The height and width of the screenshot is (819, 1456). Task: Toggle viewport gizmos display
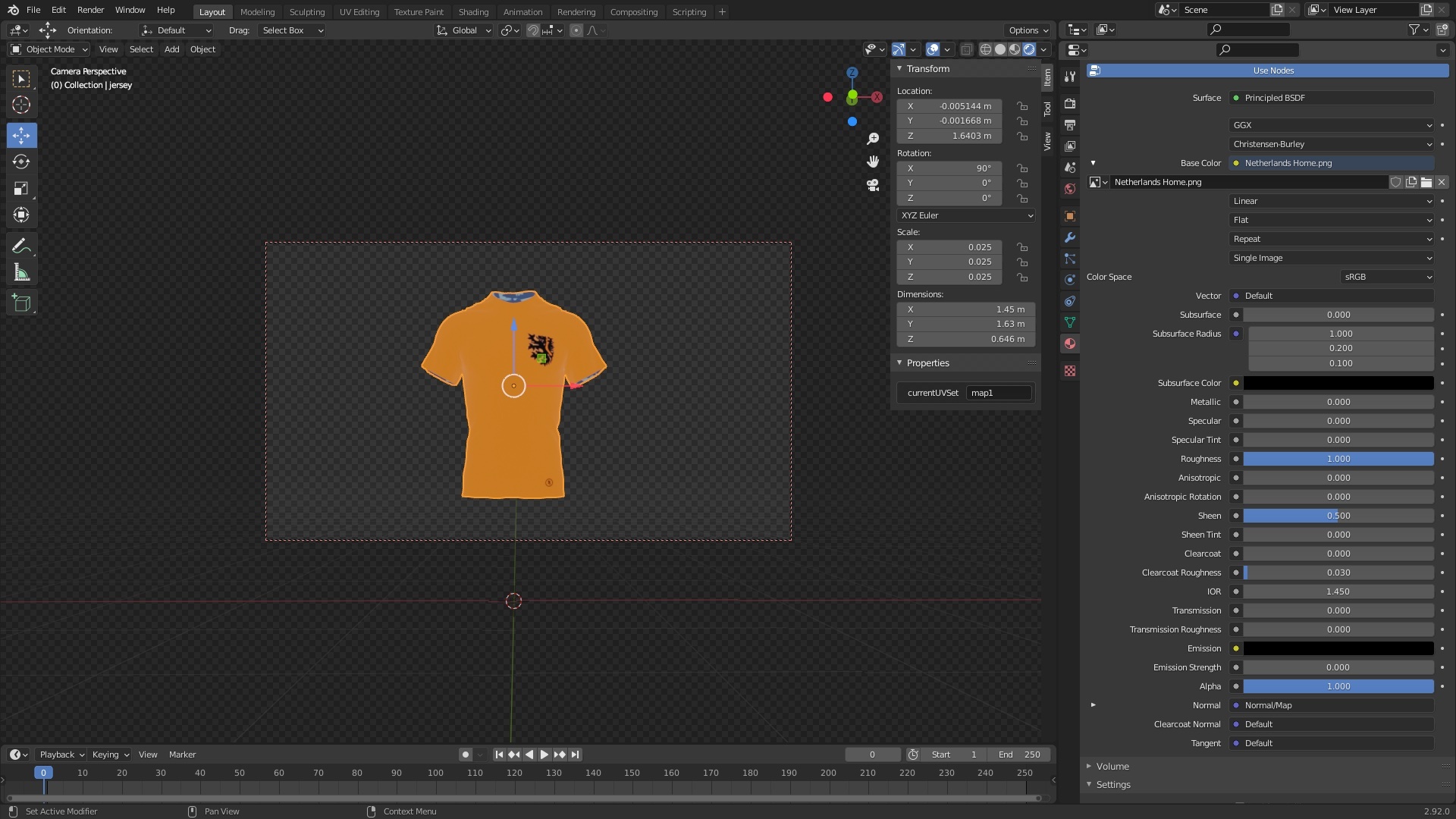899,49
